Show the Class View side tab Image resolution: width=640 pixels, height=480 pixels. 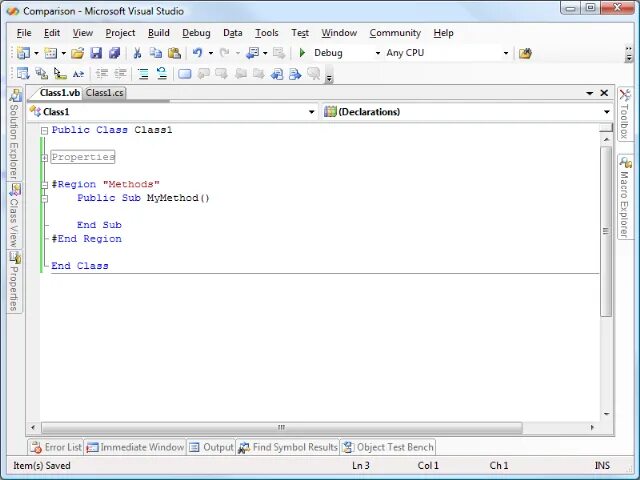[15, 216]
